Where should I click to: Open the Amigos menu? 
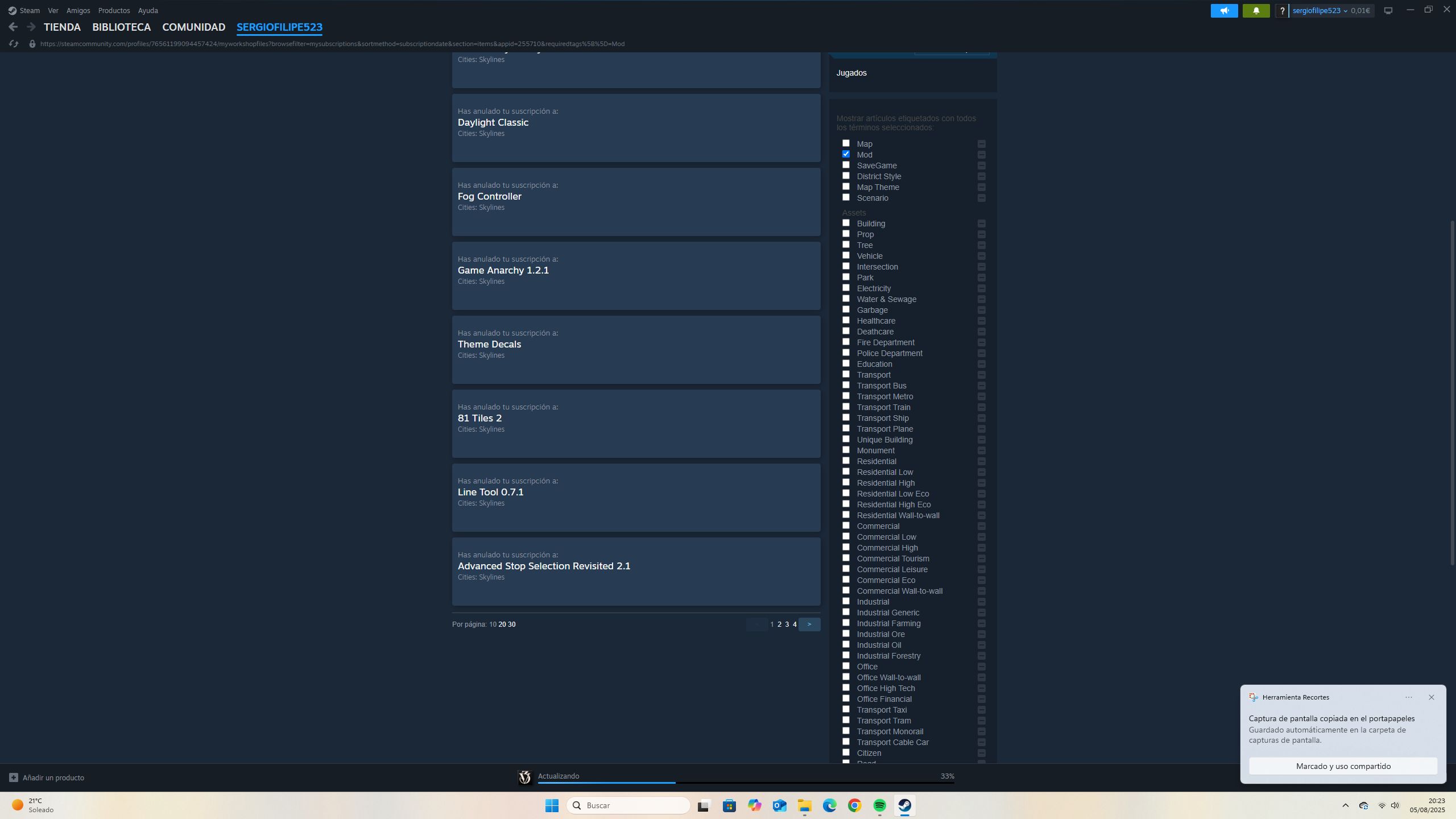pos(78,11)
